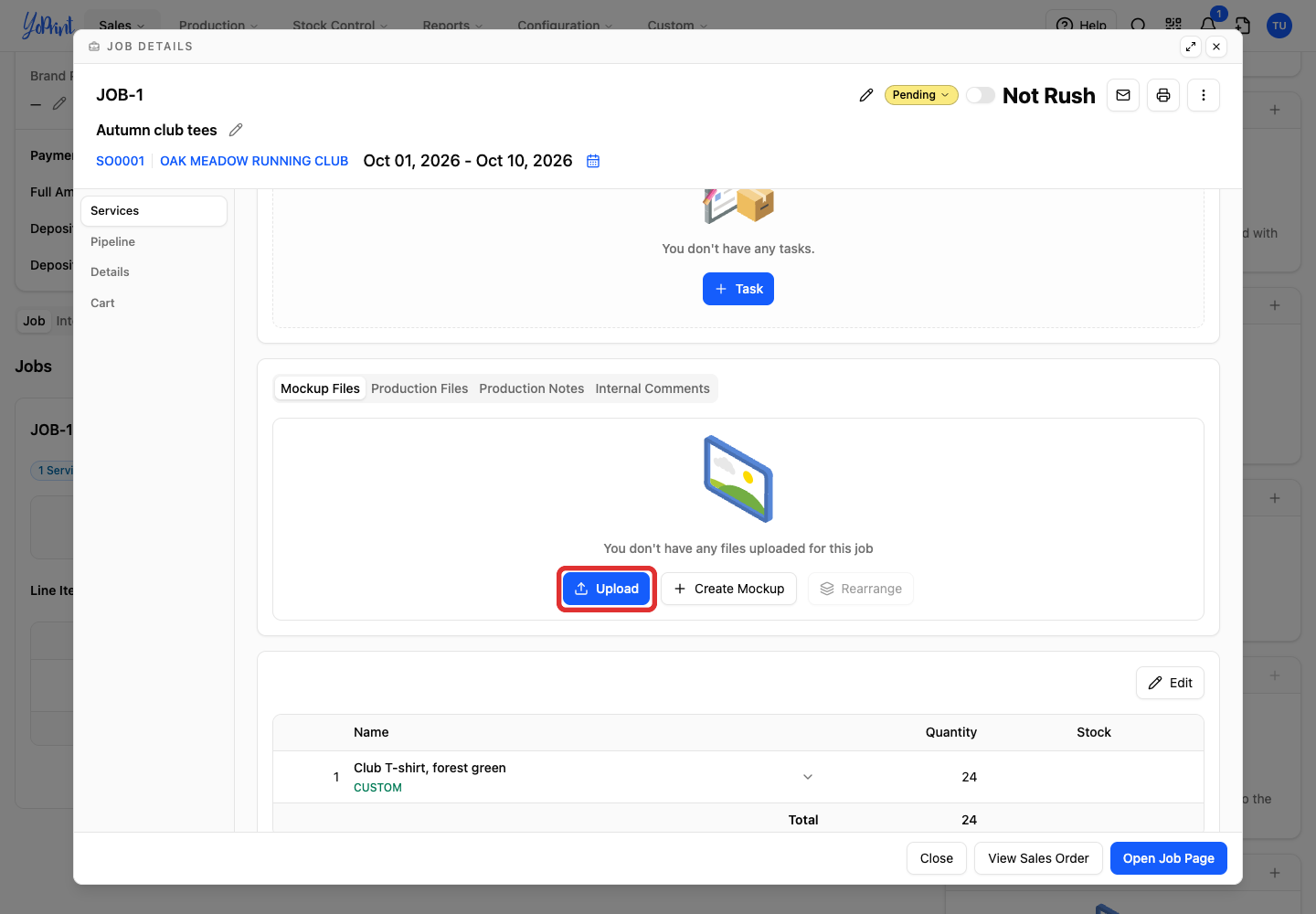
Task: Switch to the Internal Comments tab
Action: pyautogui.click(x=653, y=388)
